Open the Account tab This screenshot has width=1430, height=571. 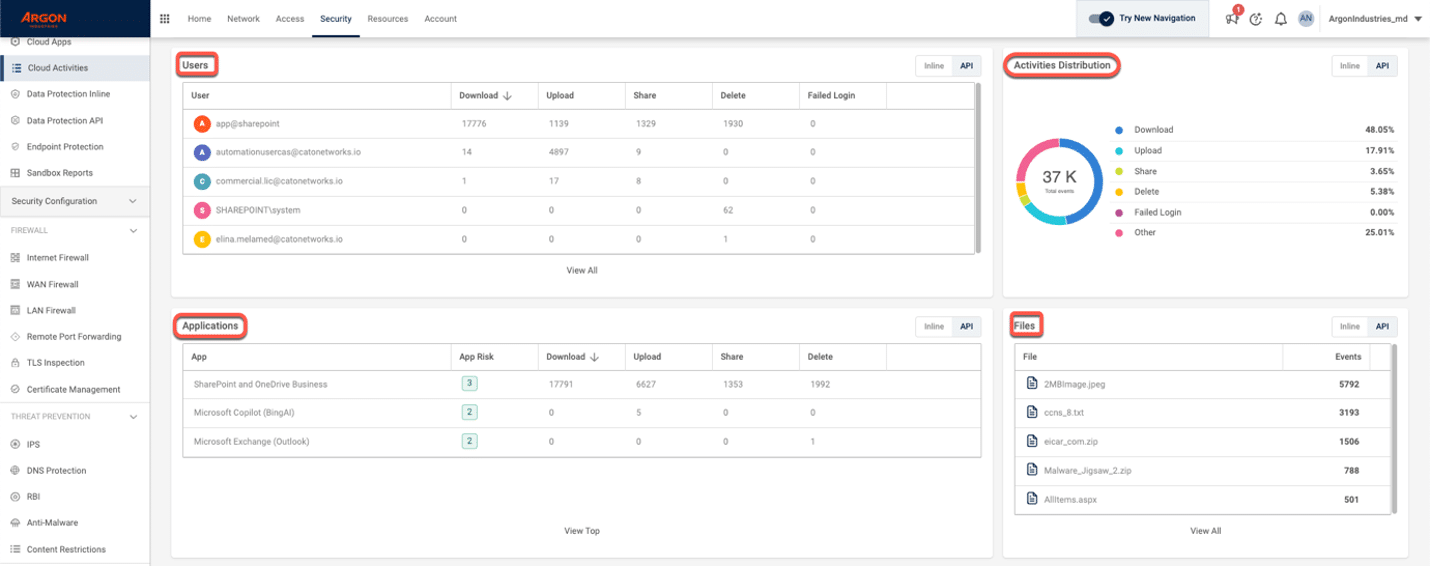440,19
